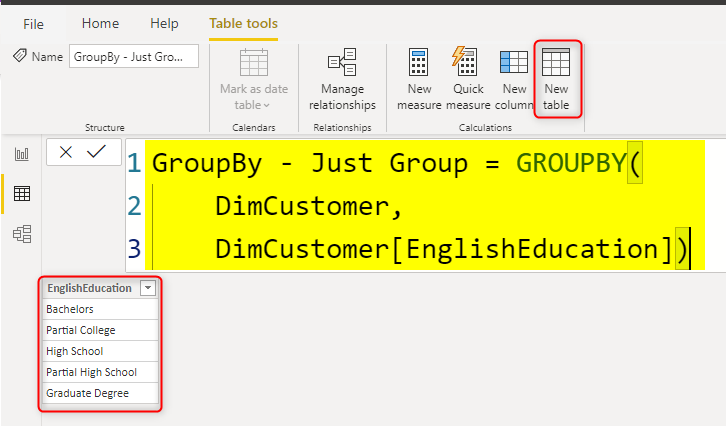Click Manage relationships icon
The image size is (726, 426).
(342, 62)
